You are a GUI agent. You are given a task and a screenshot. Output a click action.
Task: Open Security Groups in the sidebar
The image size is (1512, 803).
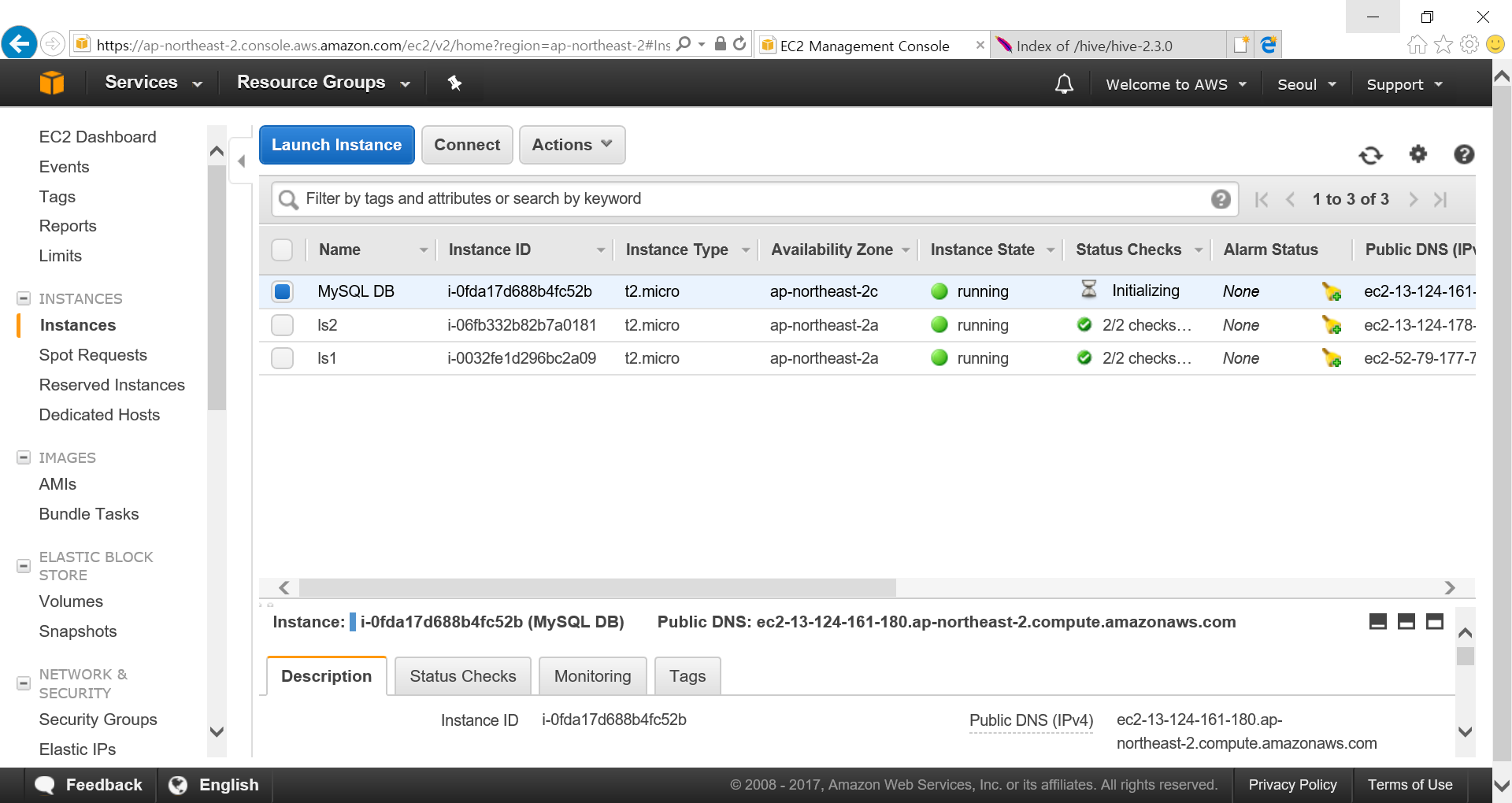point(98,720)
